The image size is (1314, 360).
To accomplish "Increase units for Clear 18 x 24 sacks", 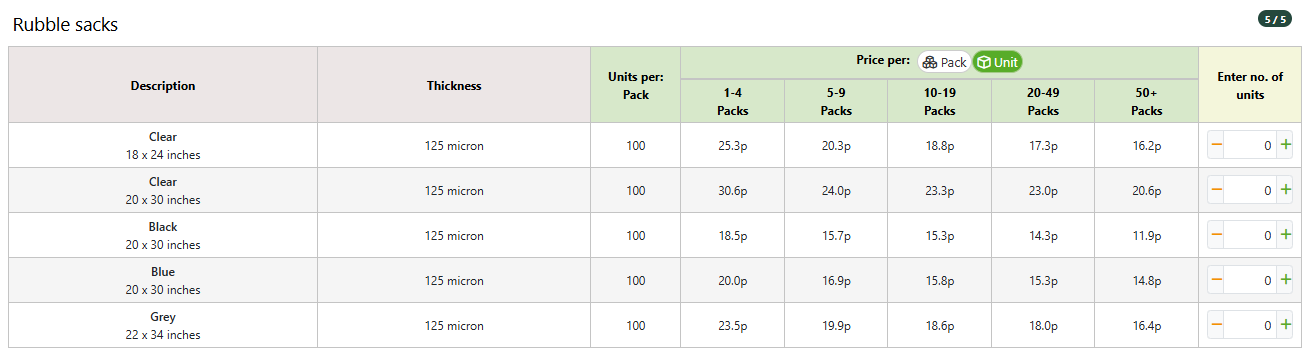I will tap(1285, 145).
